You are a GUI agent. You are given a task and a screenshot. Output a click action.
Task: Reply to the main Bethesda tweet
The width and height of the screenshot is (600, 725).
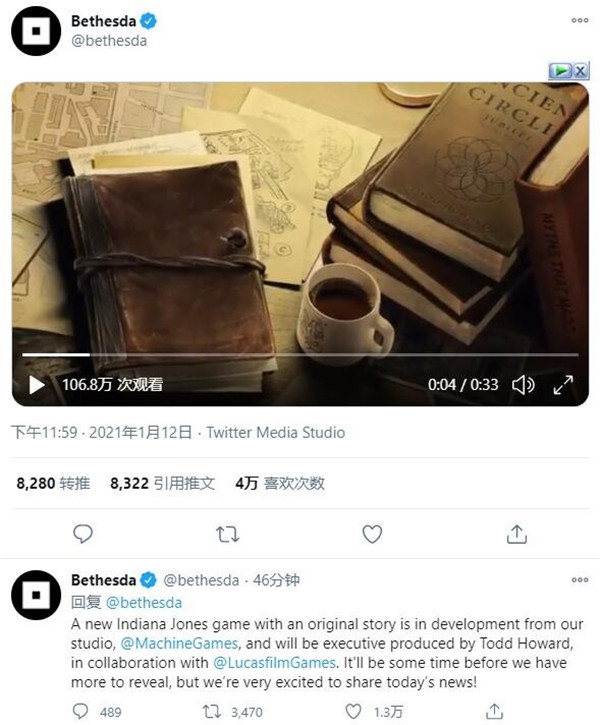click(x=83, y=534)
